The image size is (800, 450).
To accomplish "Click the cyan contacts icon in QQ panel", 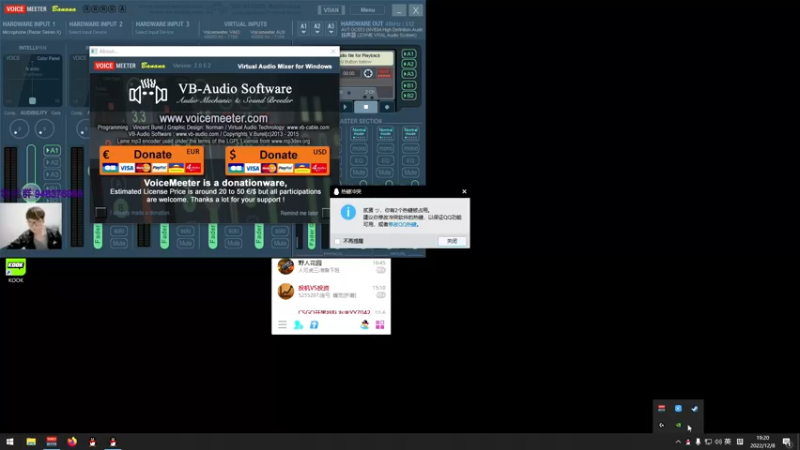I will point(298,324).
